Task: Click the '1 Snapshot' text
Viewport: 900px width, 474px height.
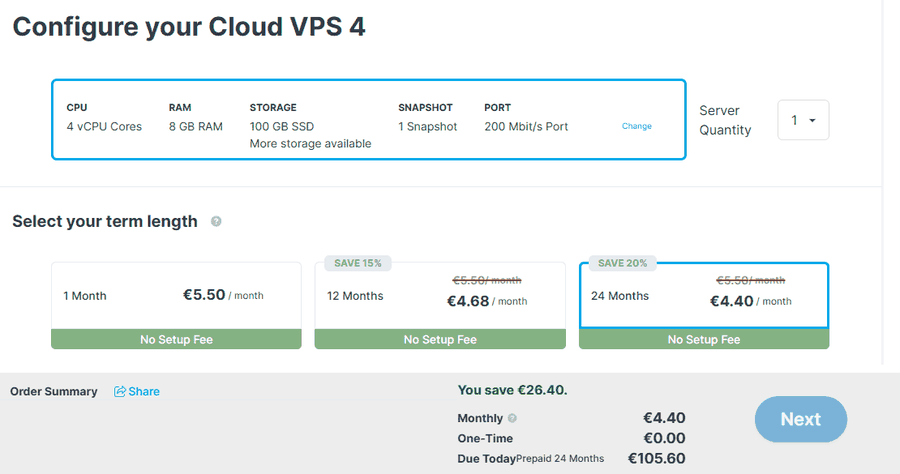Action: (x=428, y=126)
